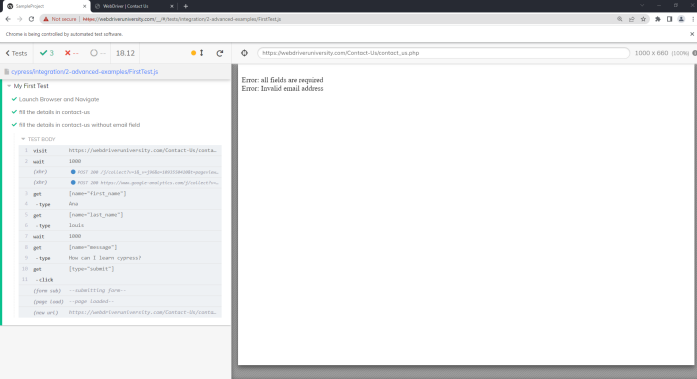Click type How can I learn cypress
The image size is (697, 379).
click(x=120, y=258)
